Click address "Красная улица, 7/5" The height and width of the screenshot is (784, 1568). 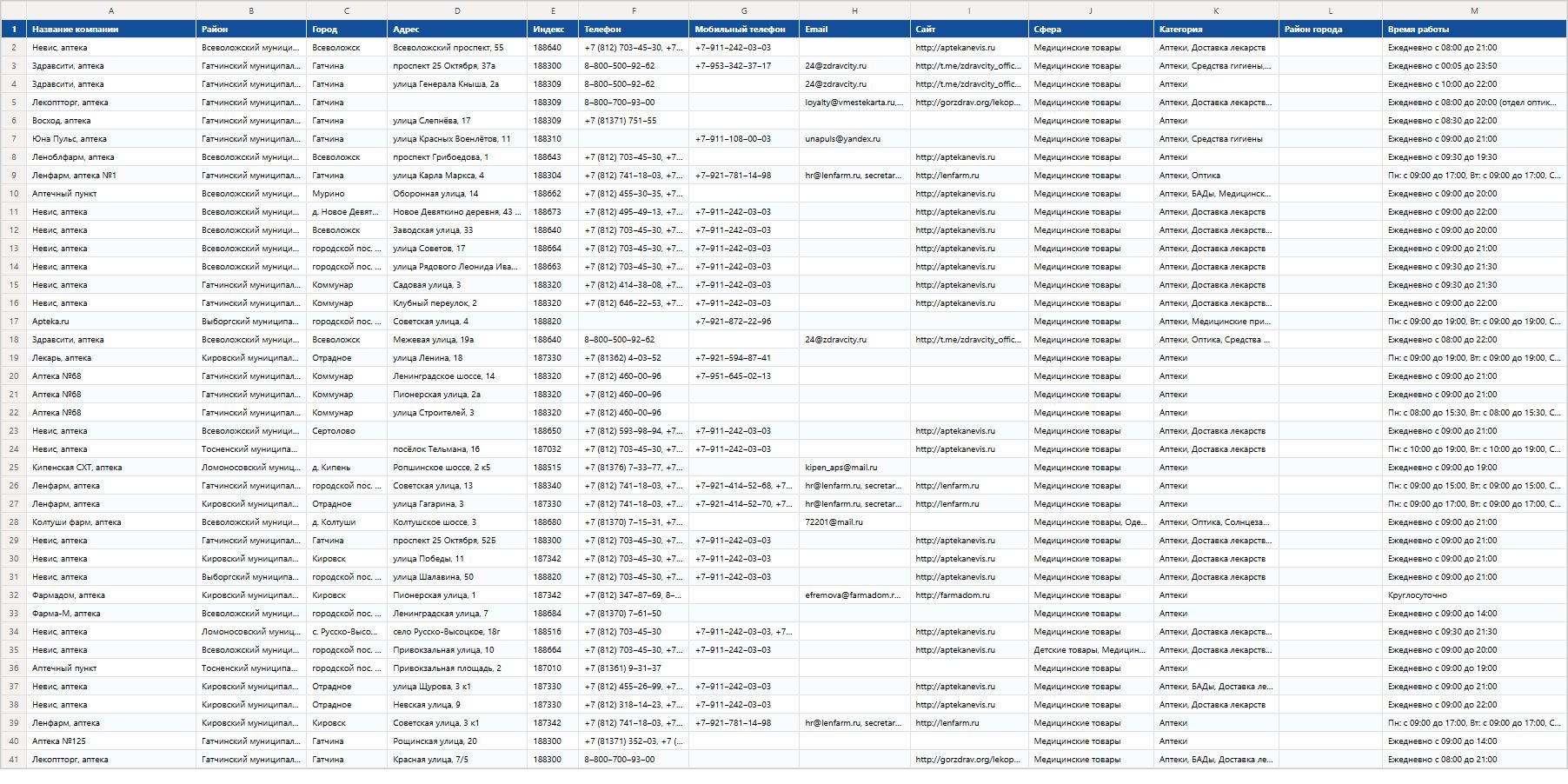click(x=457, y=760)
